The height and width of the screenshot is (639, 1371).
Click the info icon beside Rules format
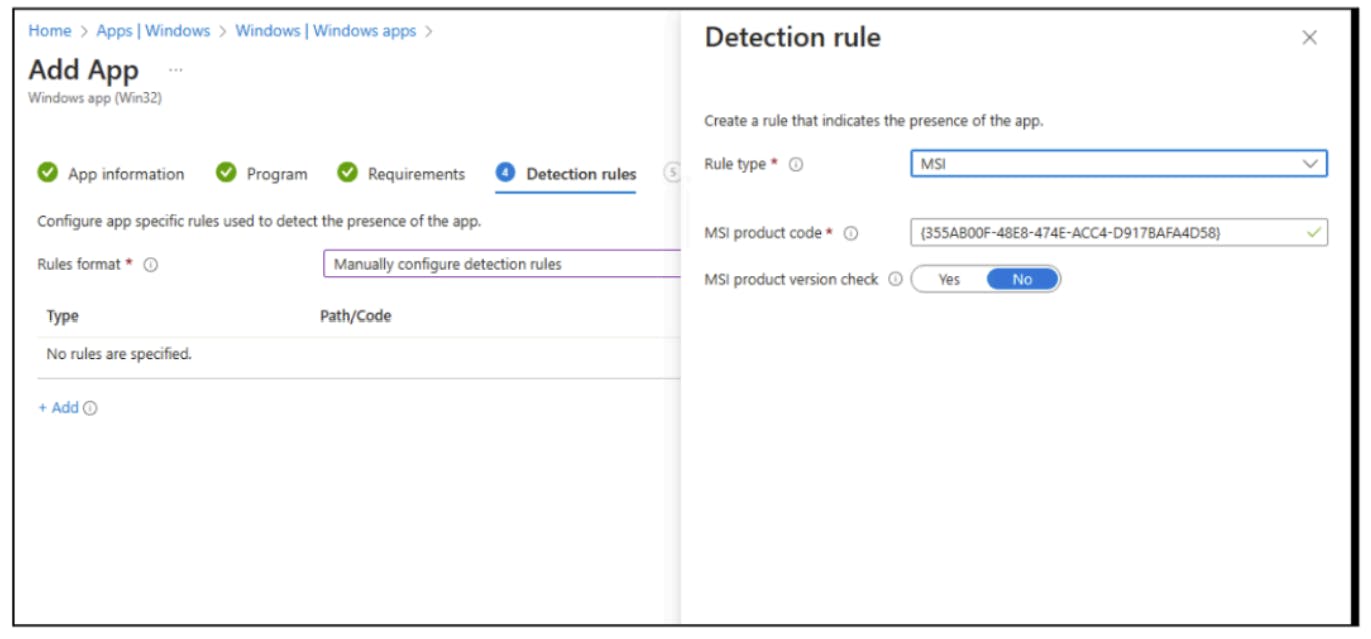tap(151, 265)
